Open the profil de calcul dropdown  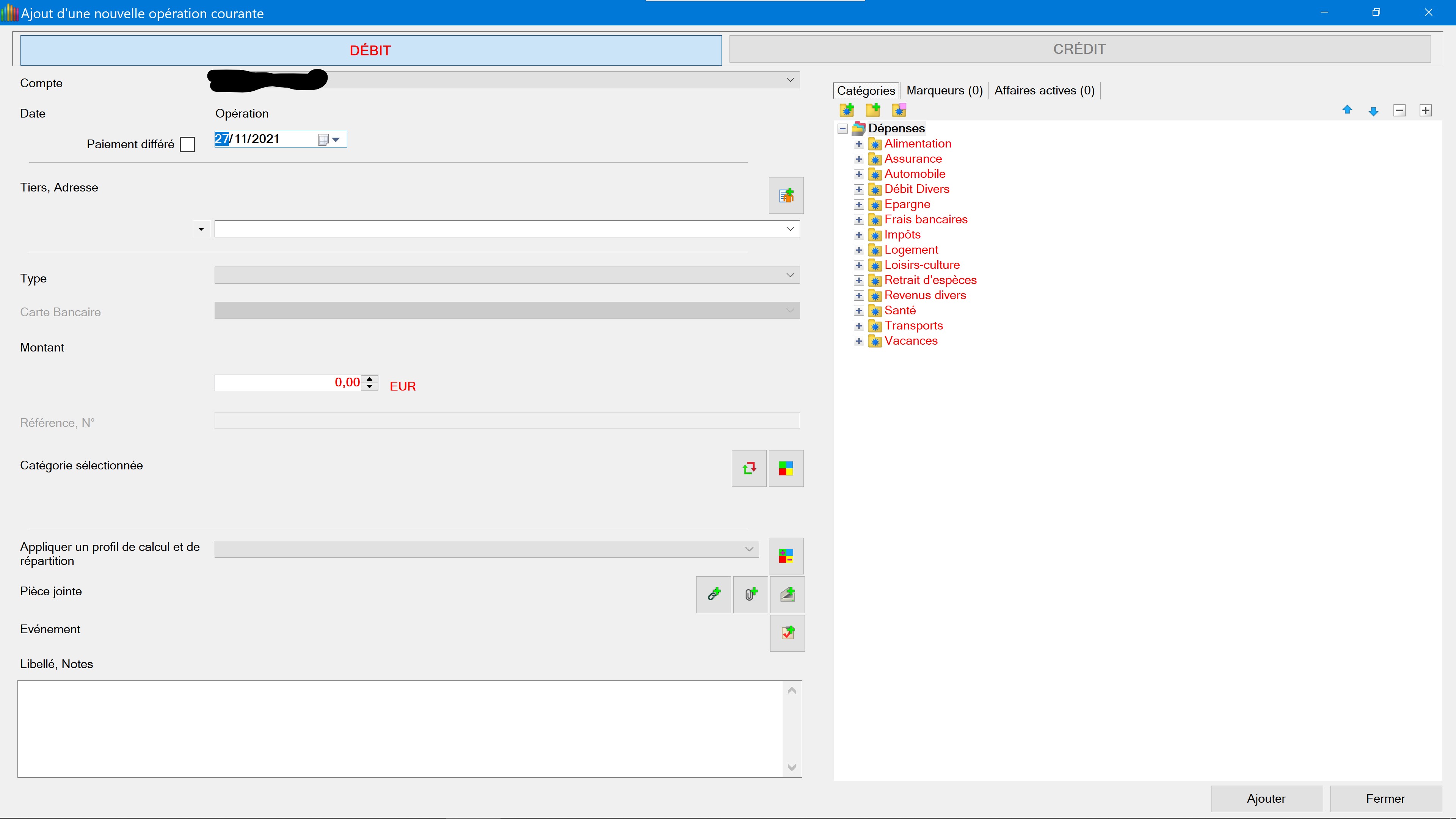pos(750,549)
